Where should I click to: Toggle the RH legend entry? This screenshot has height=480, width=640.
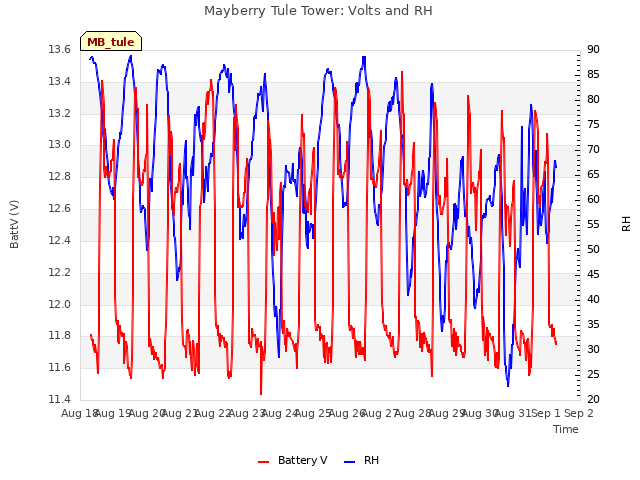click(x=362, y=460)
